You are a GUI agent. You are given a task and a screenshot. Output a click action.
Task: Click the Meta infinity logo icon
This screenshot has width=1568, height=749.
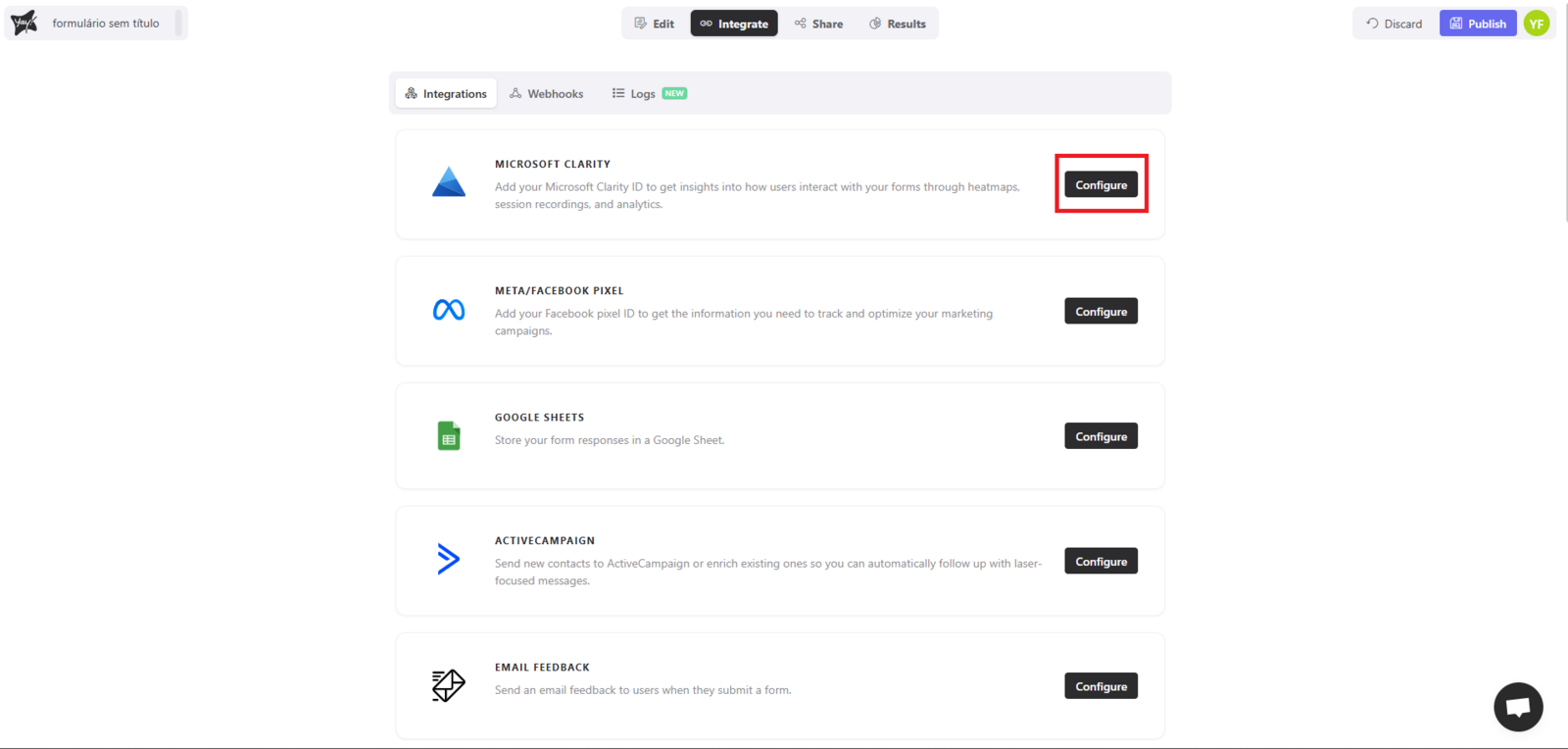[449, 311]
